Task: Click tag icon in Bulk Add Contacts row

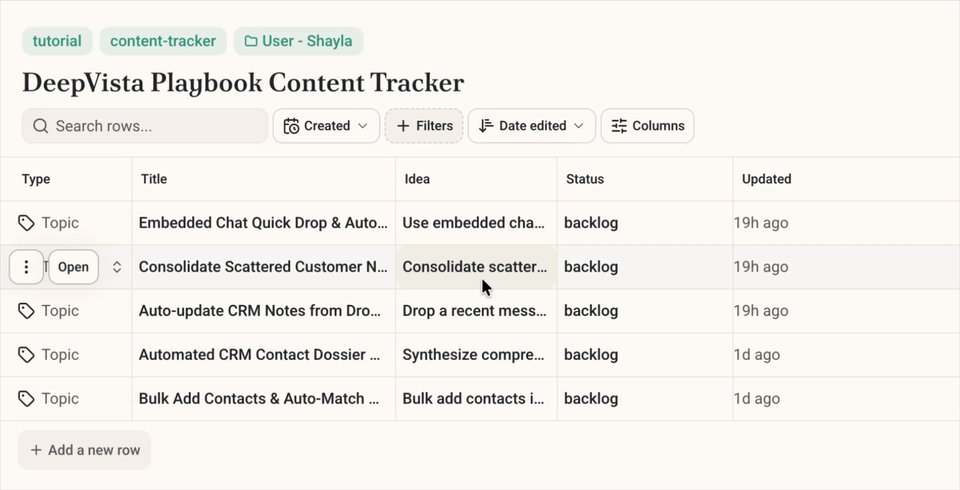Action: coord(26,399)
